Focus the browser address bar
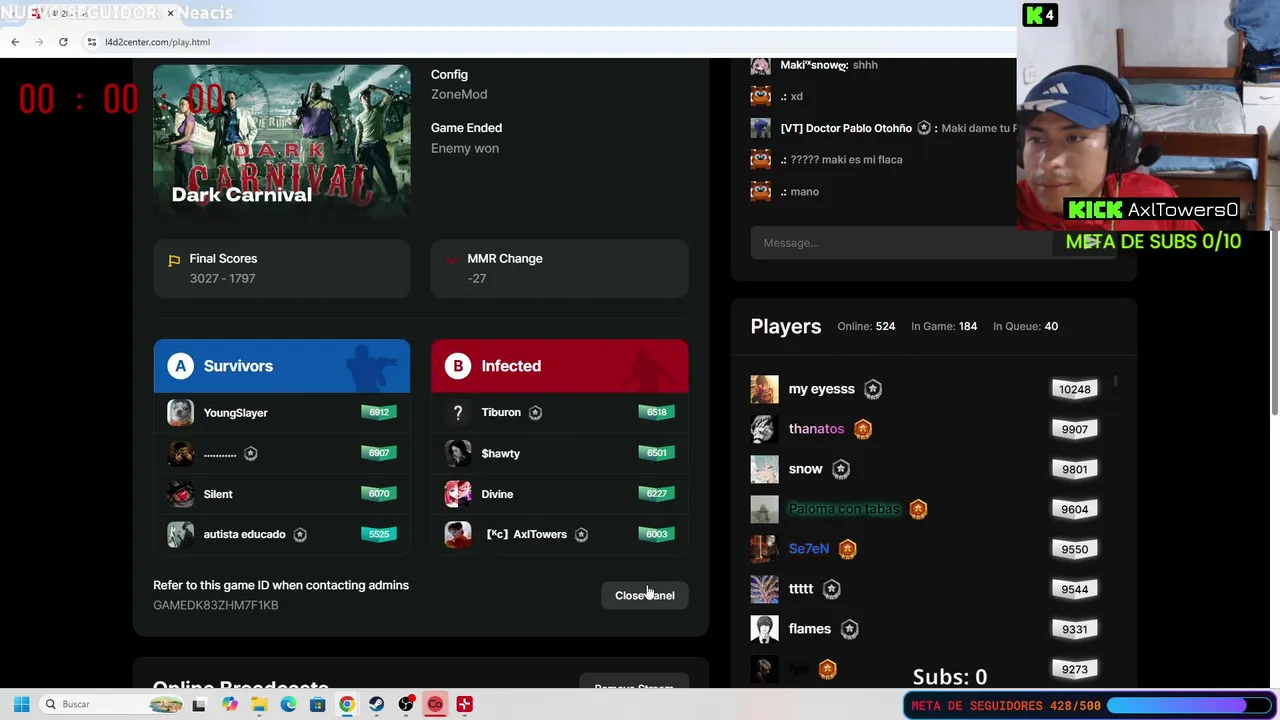 [550, 42]
